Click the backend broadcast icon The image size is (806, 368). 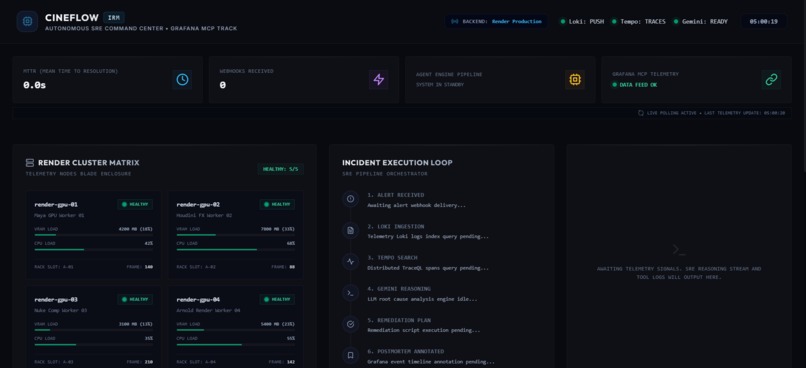(x=454, y=22)
